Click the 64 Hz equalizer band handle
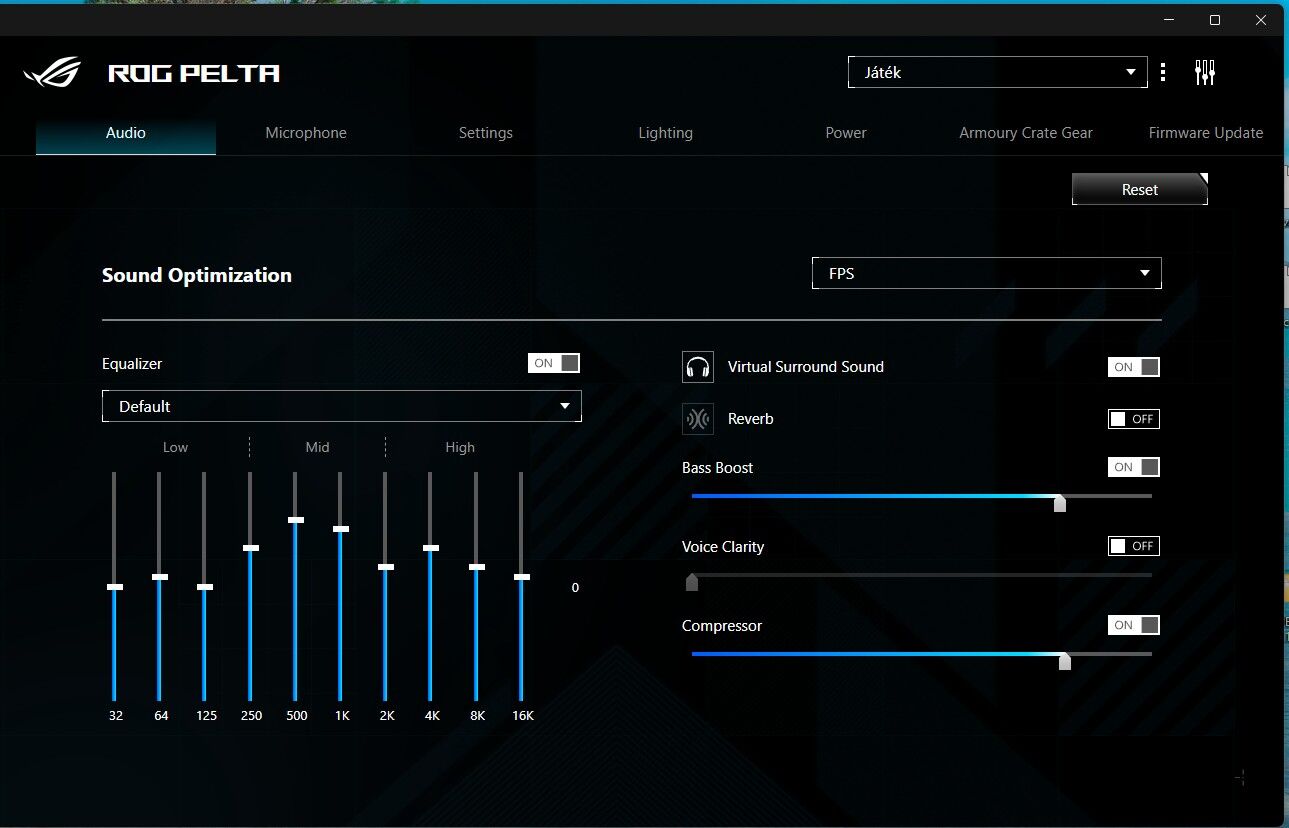The height and width of the screenshot is (828, 1289). 160,577
